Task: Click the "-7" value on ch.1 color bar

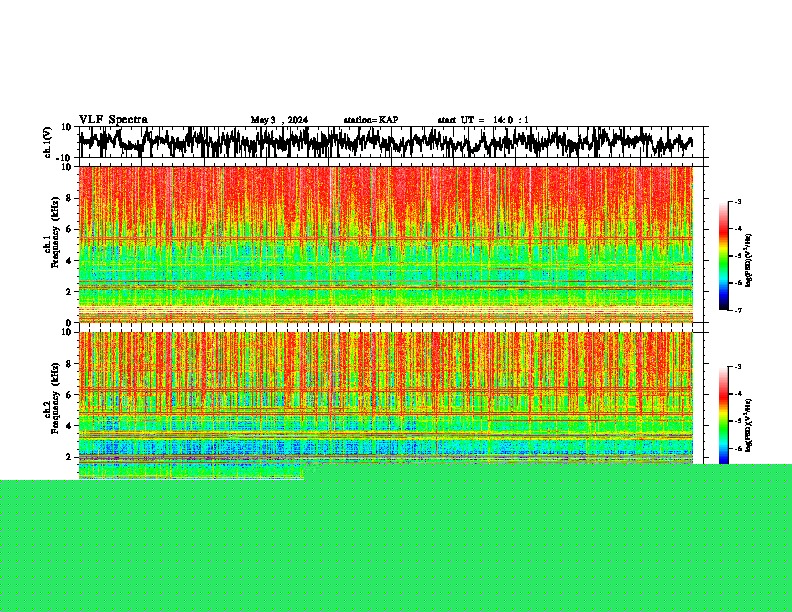Action: point(737,311)
